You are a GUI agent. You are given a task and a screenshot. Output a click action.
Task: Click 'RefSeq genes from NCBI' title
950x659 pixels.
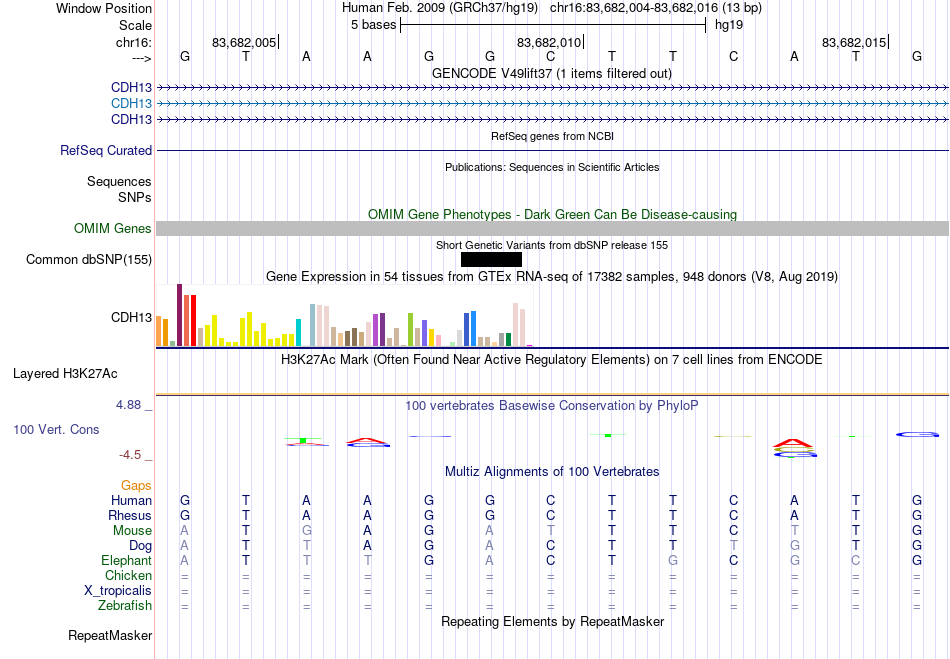coord(553,136)
